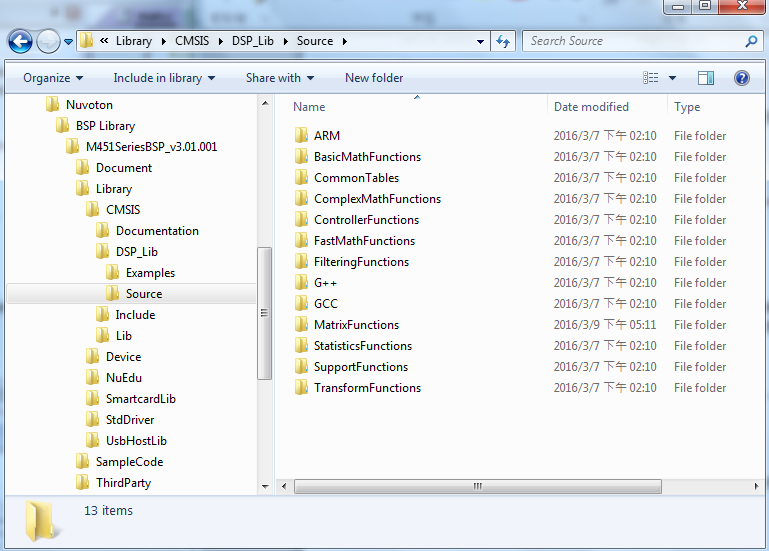
Task: Select Documentation folder in the tree
Action: click(157, 231)
